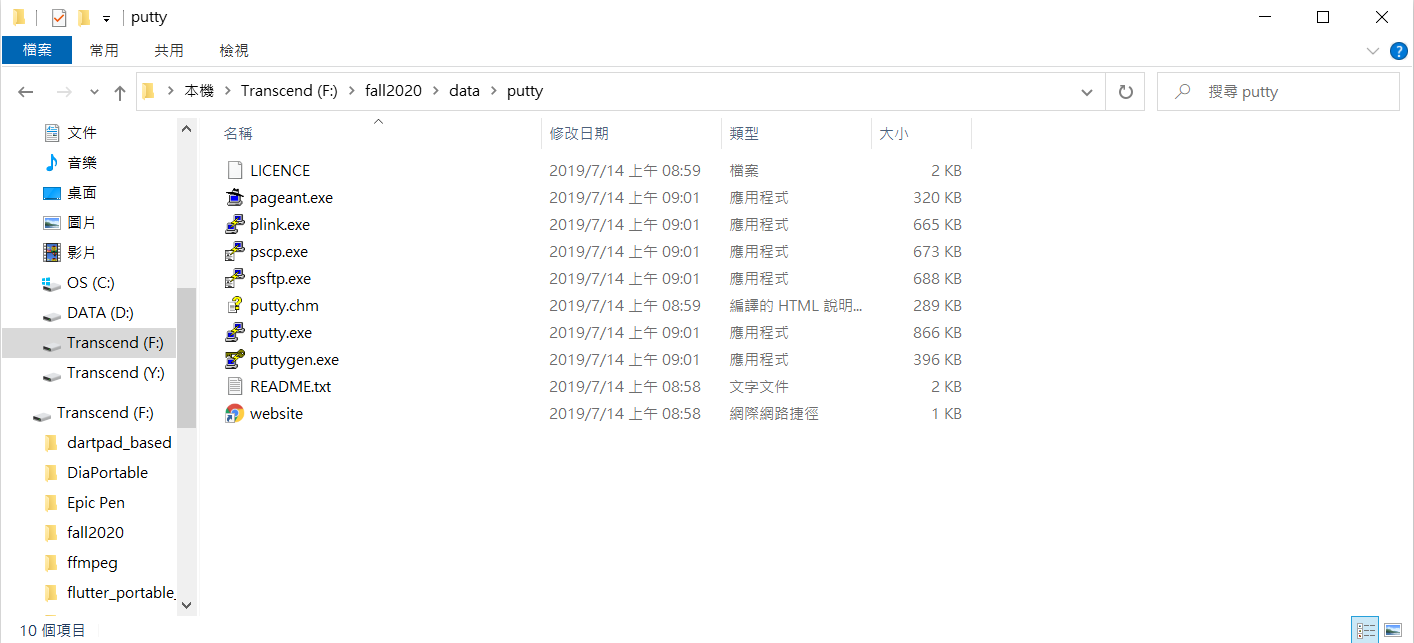This screenshot has width=1414, height=643.
Task: Open the fall2020 folder in sidebar
Action: [95, 533]
